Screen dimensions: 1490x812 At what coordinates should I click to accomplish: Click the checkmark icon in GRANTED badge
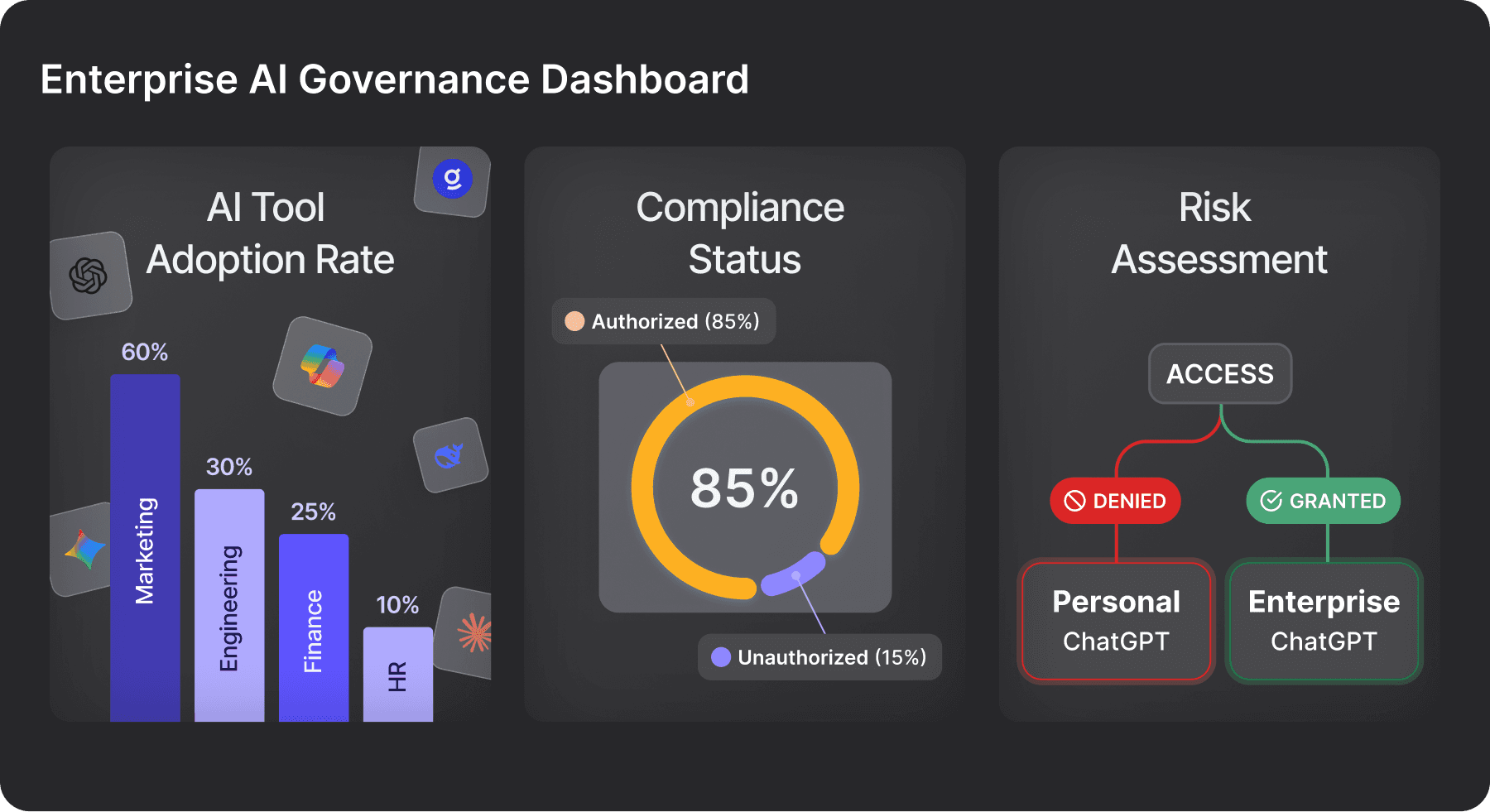[x=1271, y=501]
